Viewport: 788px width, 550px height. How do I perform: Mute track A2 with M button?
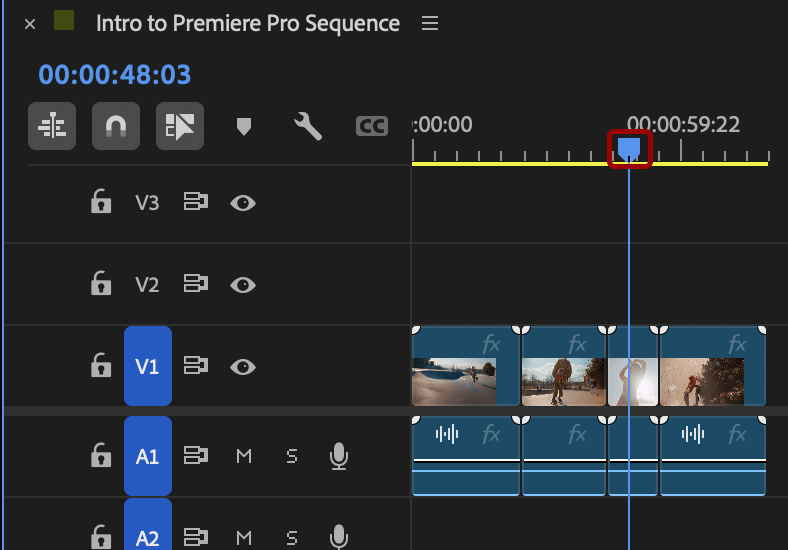coord(244,538)
